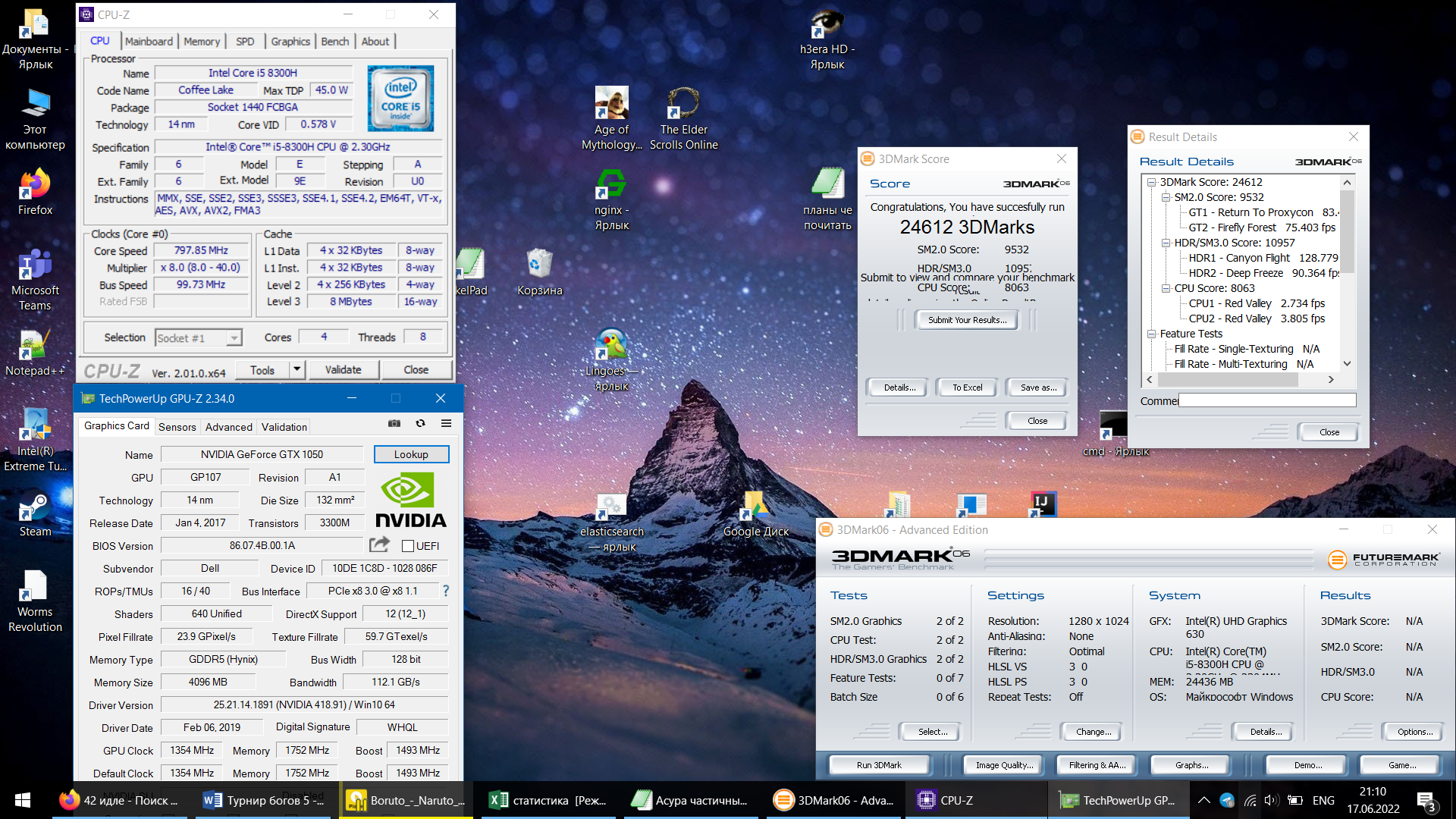Open the Advanced tab in GPU-Z
The height and width of the screenshot is (819, 1456).
(229, 427)
